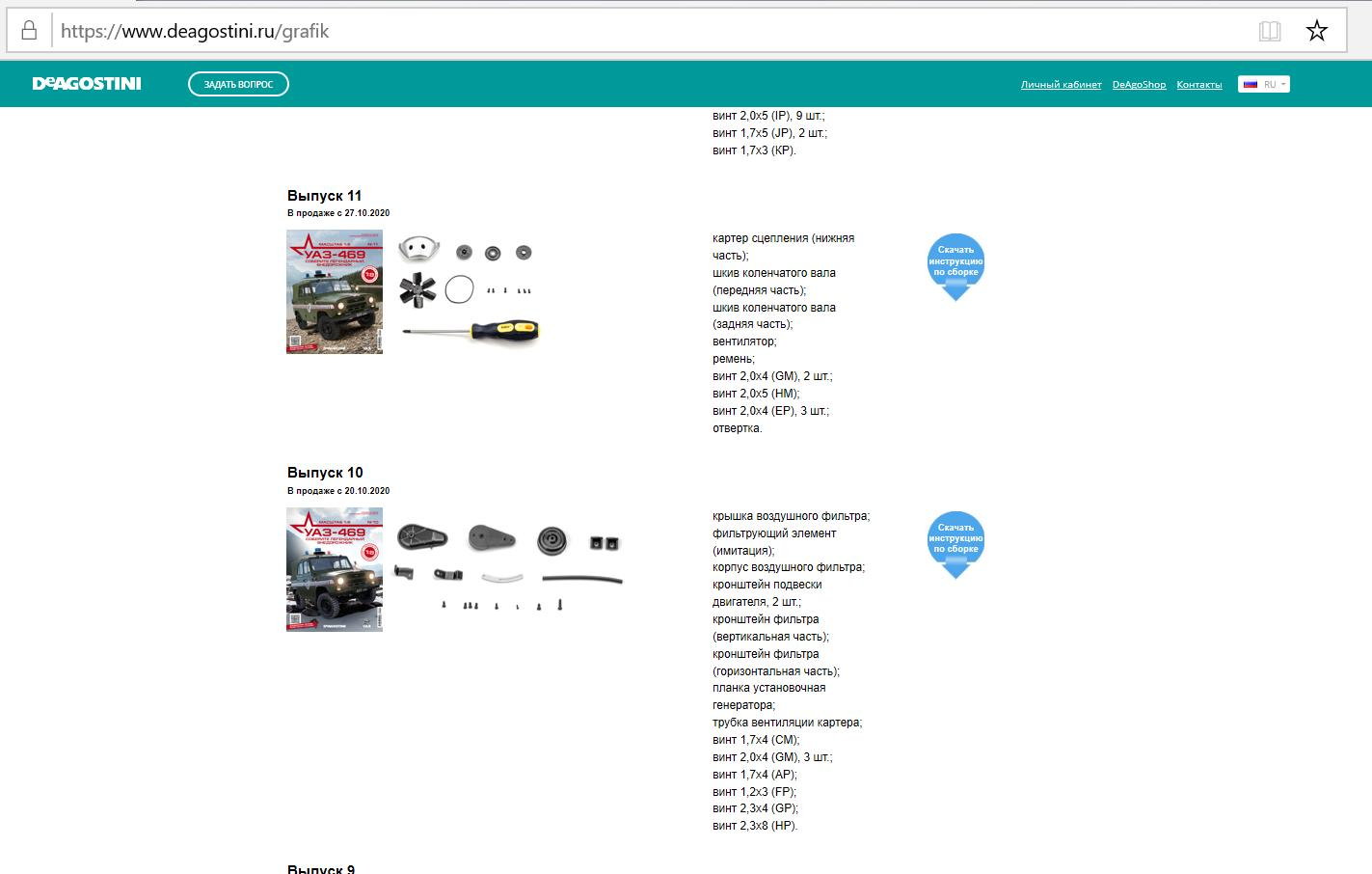Click 'винт 1,7x3 (KP).' text
The height and width of the screenshot is (874, 1372).
point(754,150)
